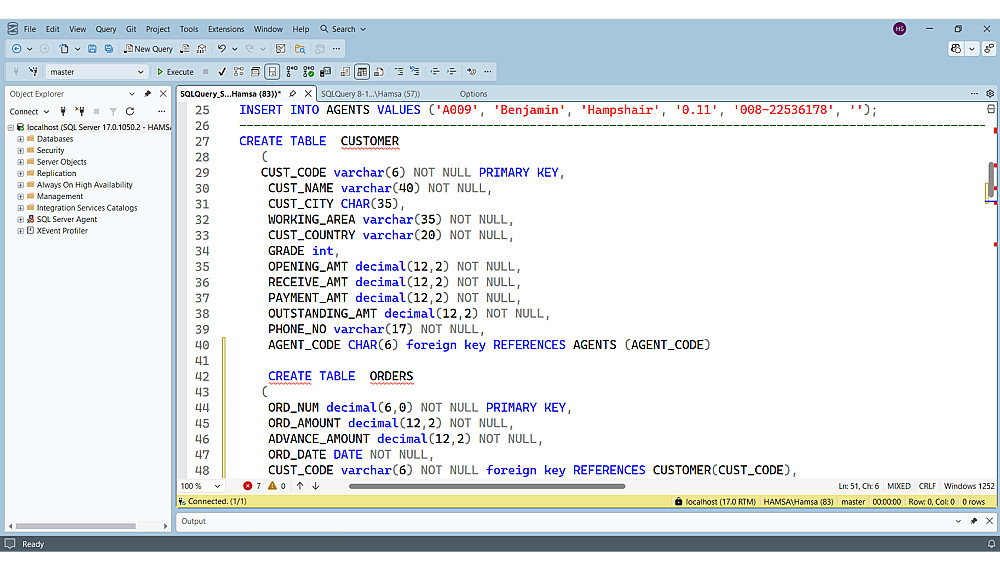The image size is (1000, 571).
Task: Expand the Databases tree node
Action: [19, 139]
